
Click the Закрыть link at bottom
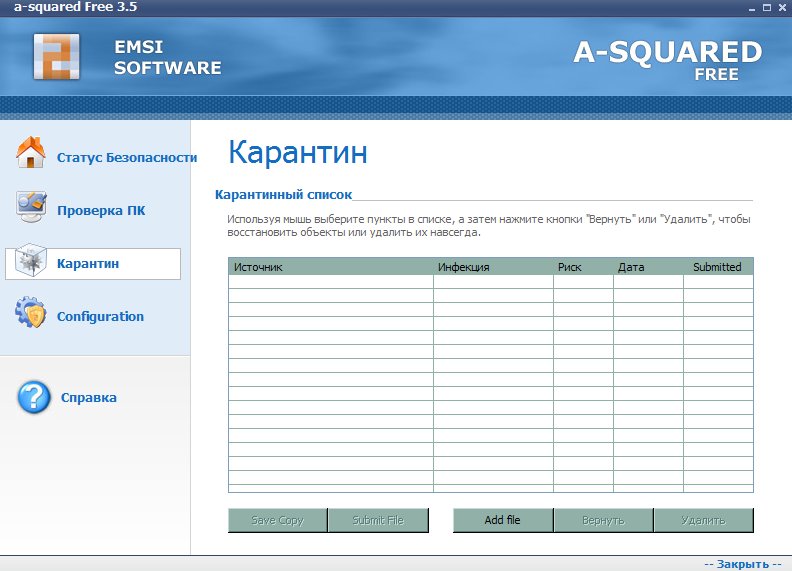click(742, 564)
